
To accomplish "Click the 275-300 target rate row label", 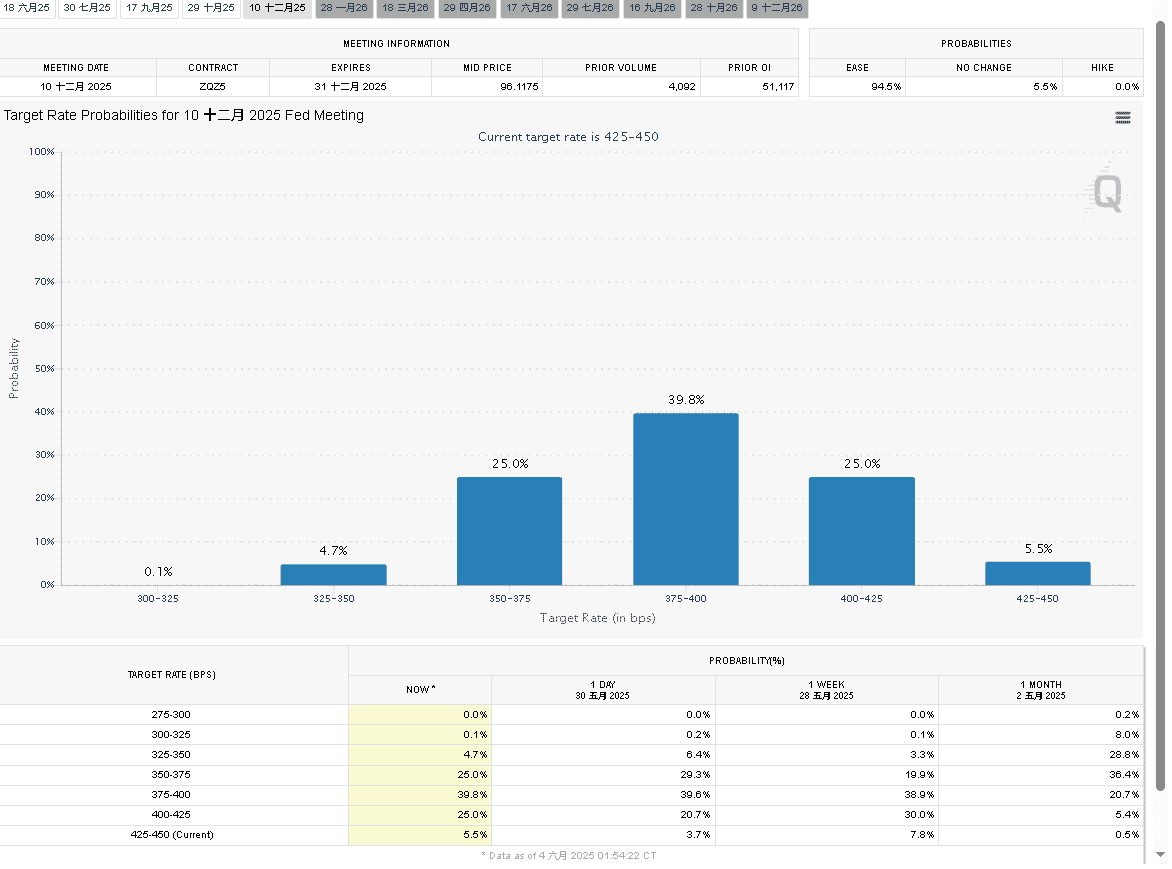I will (171, 714).
